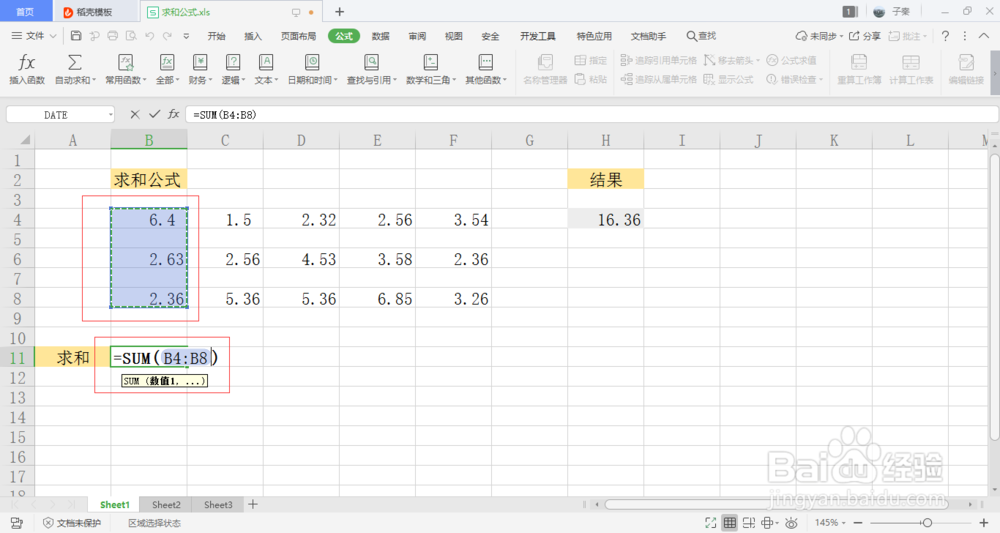Click 公式求值 evaluate formula
The width and height of the screenshot is (1000, 533).
(791, 60)
